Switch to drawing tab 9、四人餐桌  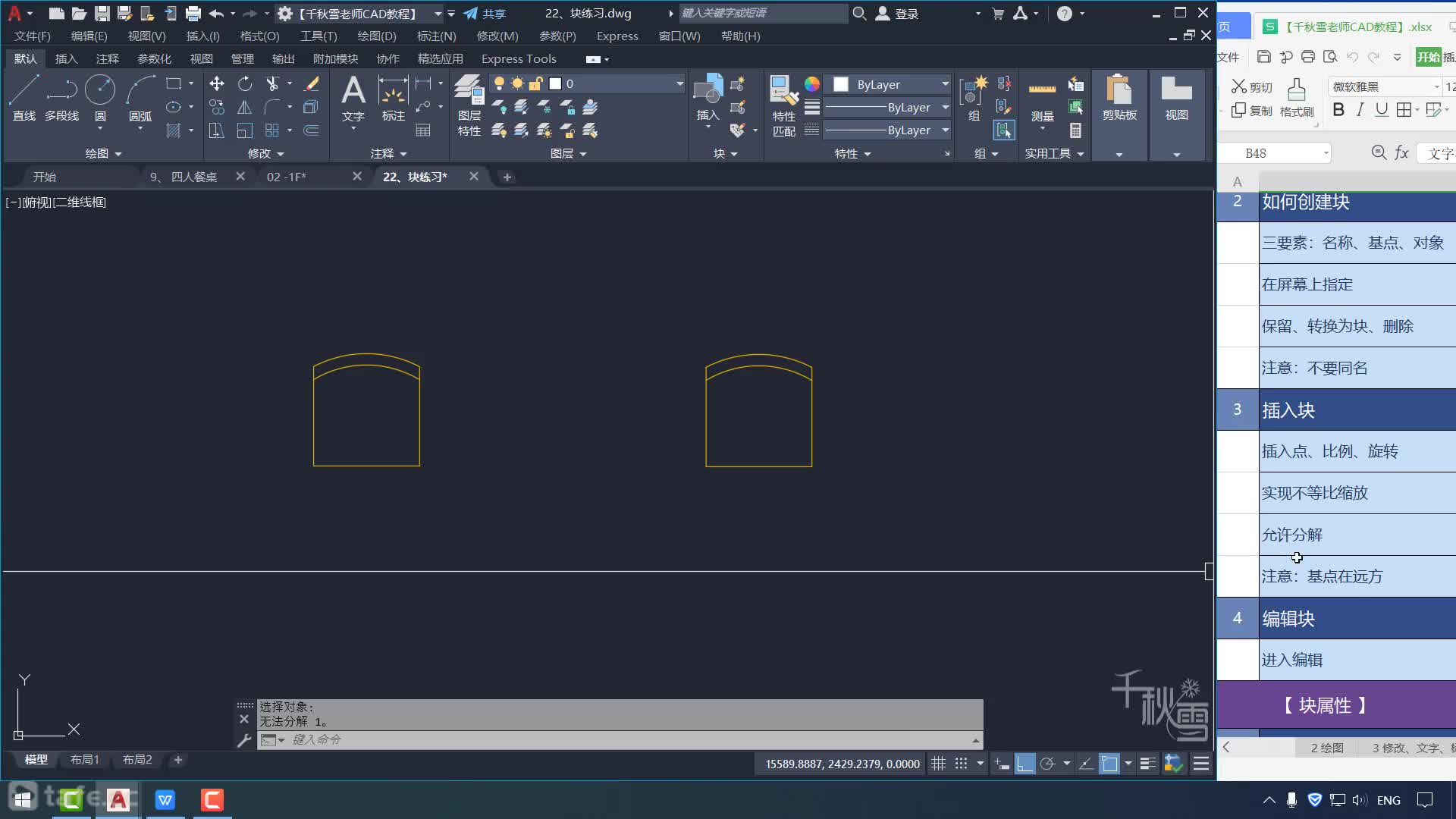click(x=184, y=177)
